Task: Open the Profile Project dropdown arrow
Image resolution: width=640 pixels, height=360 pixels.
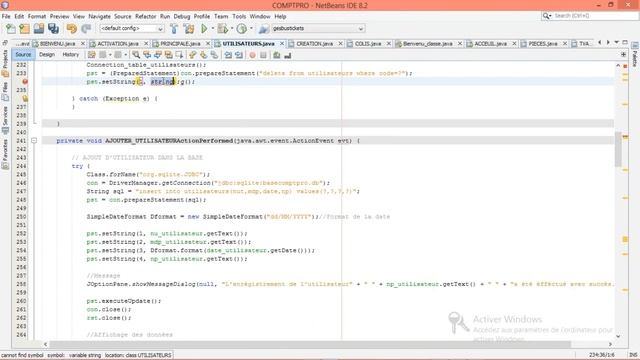Action: tap(251, 29)
